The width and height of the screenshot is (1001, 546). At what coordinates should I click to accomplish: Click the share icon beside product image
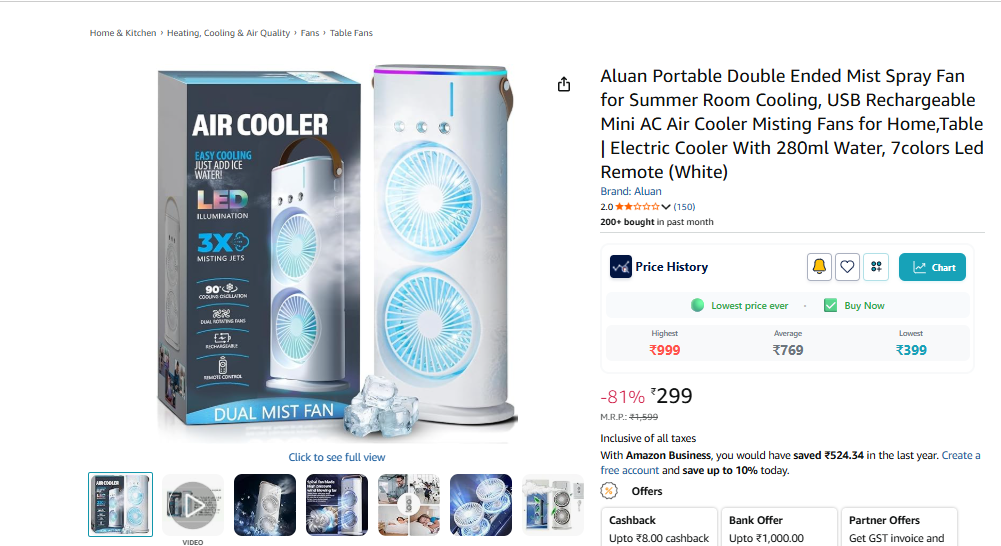pos(564,84)
